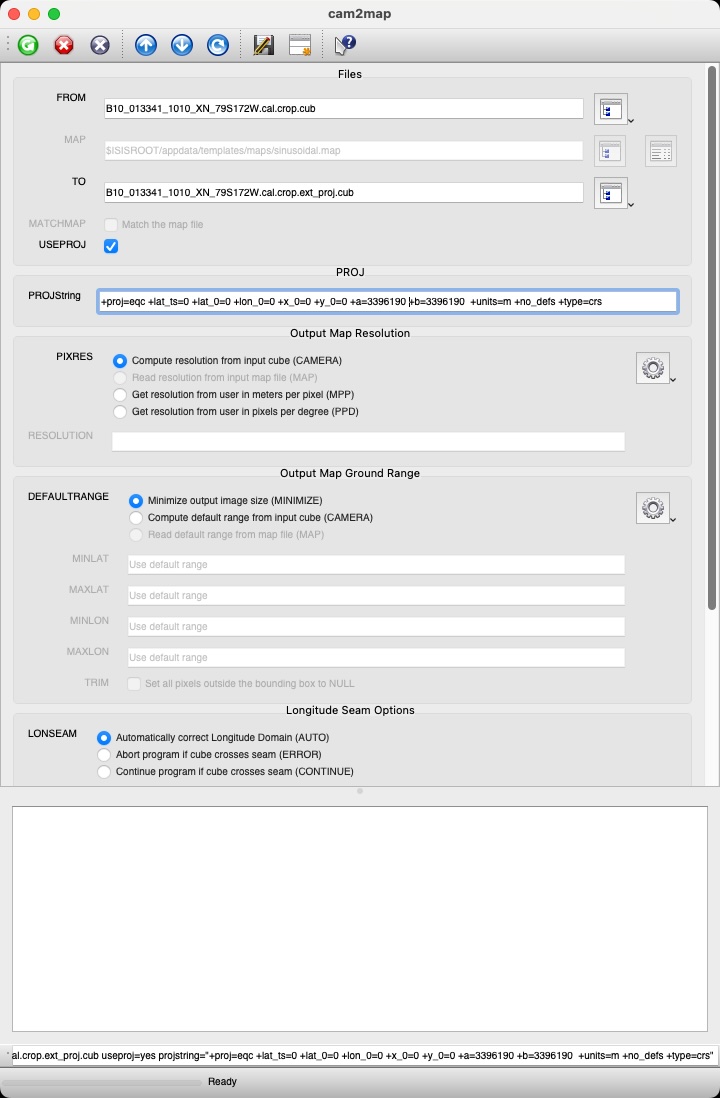Image resolution: width=720 pixels, height=1098 pixels.
Task: Expand the DEFAULTRANGE gear helper menu
Action: pos(653,508)
